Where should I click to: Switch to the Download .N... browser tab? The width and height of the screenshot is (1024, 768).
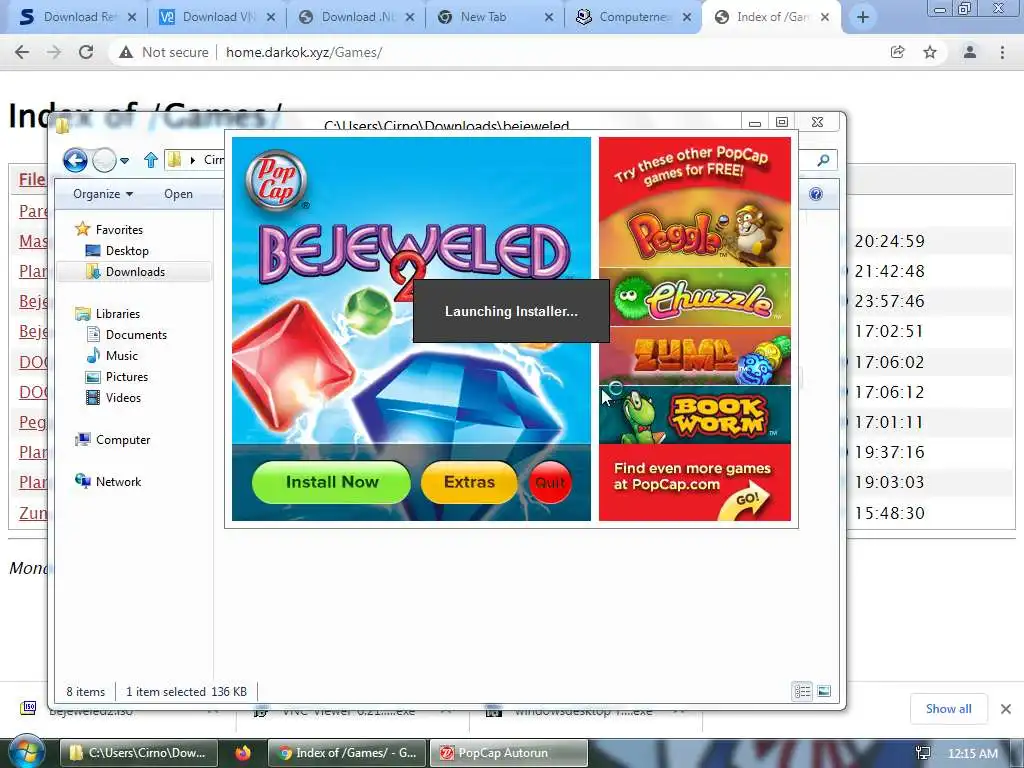tap(357, 17)
